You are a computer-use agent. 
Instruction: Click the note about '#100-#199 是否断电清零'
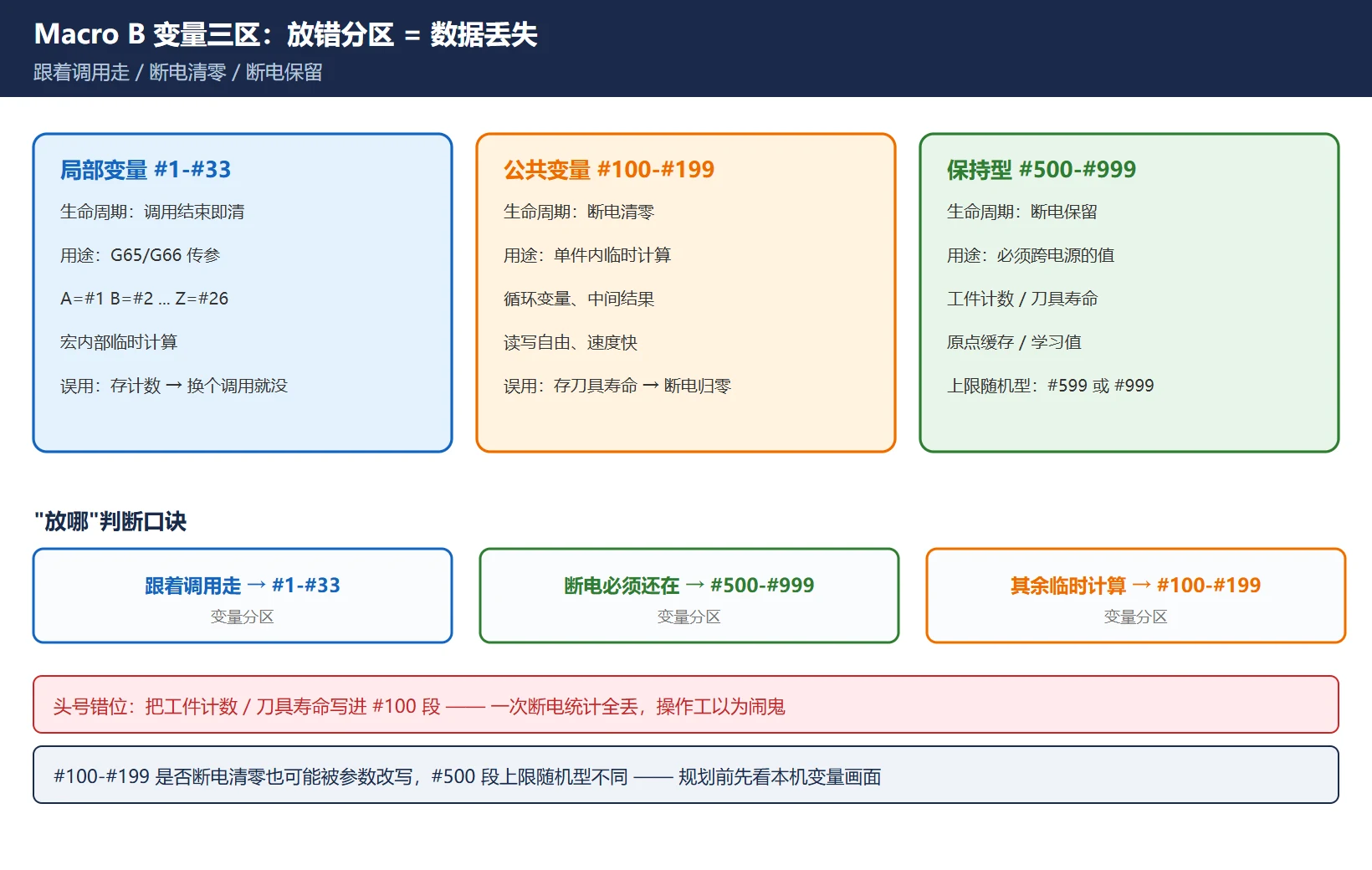tap(686, 775)
